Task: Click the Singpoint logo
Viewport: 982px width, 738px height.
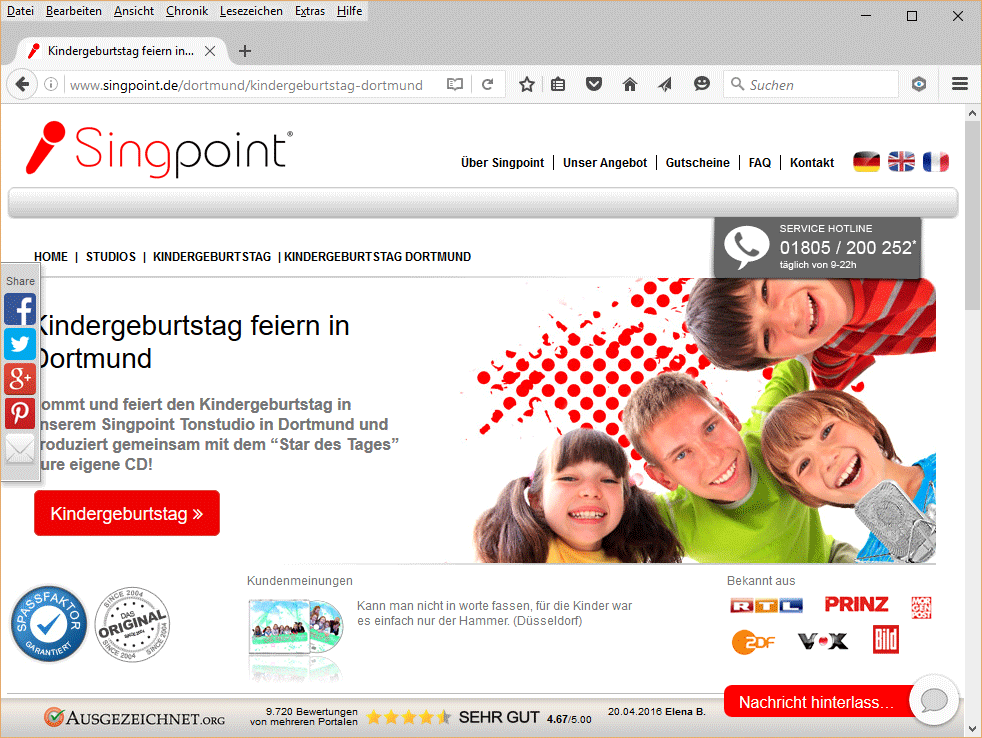Action: coord(160,148)
